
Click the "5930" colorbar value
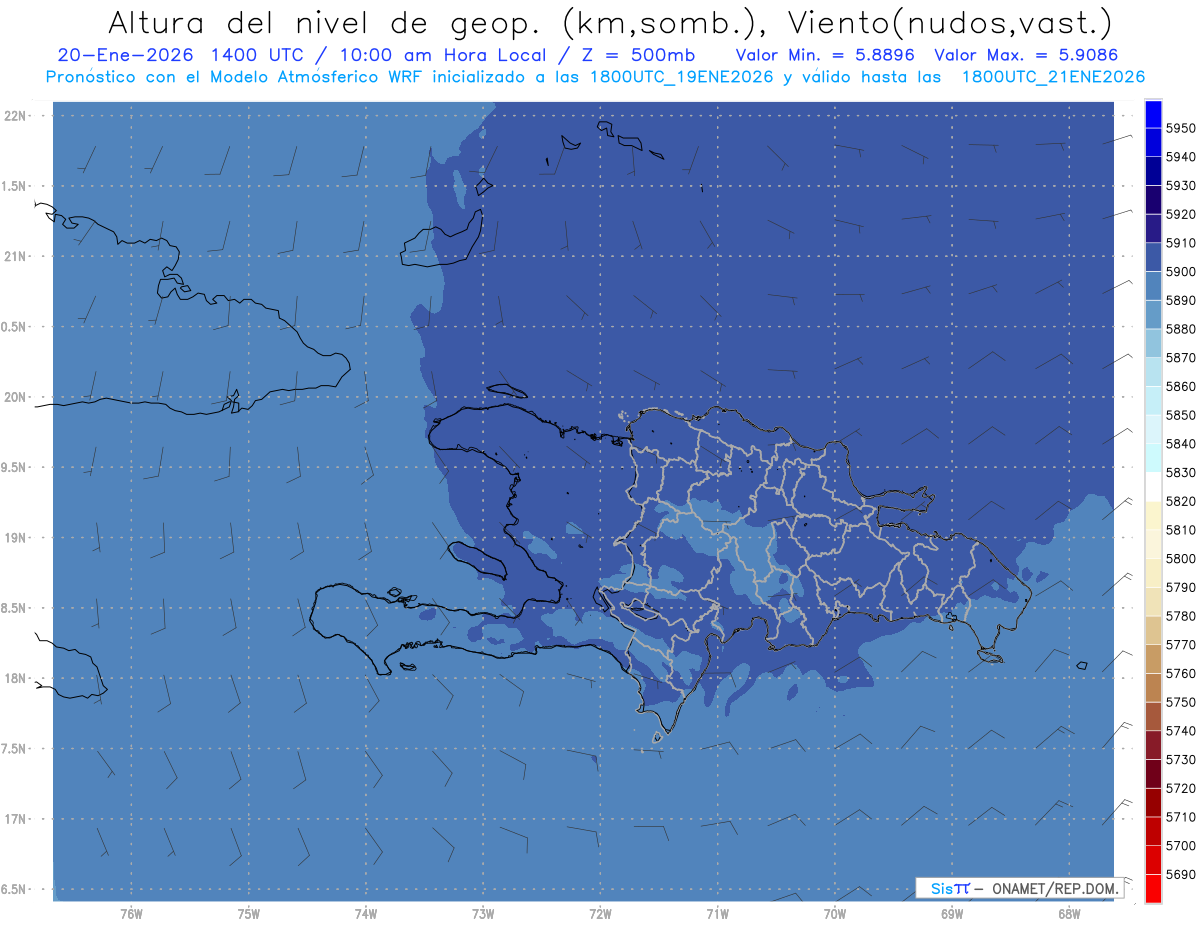pyautogui.click(x=1180, y=186)
